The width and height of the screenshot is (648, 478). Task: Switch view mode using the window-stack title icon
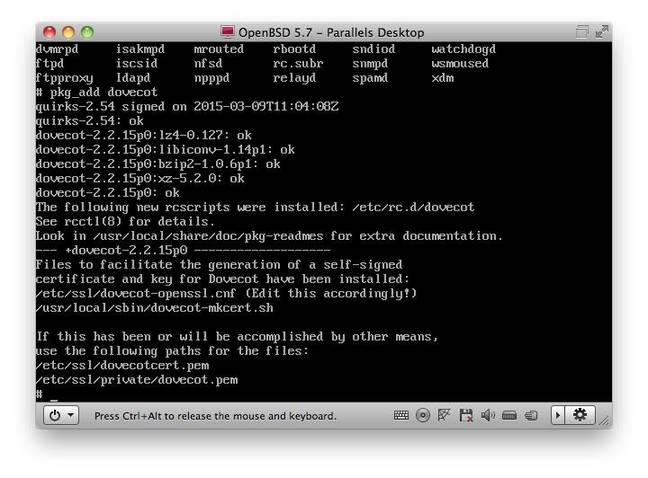(582, 32)
